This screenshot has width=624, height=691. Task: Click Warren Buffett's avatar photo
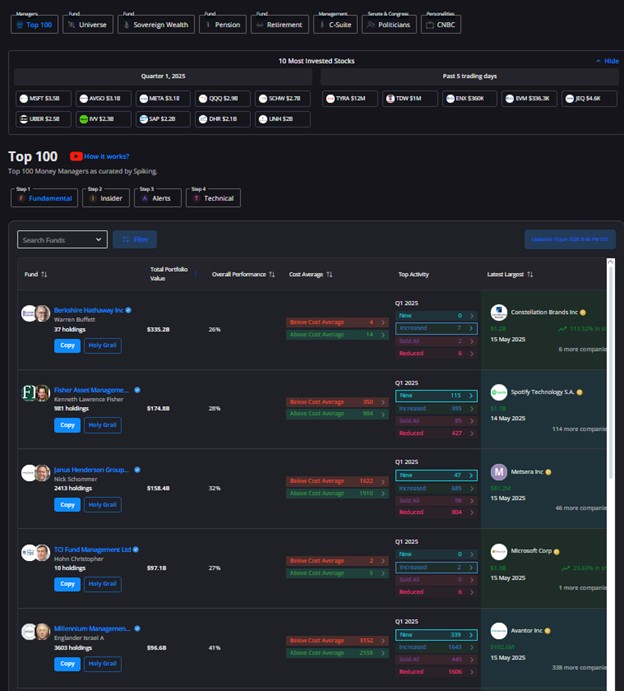click(43, 313)
